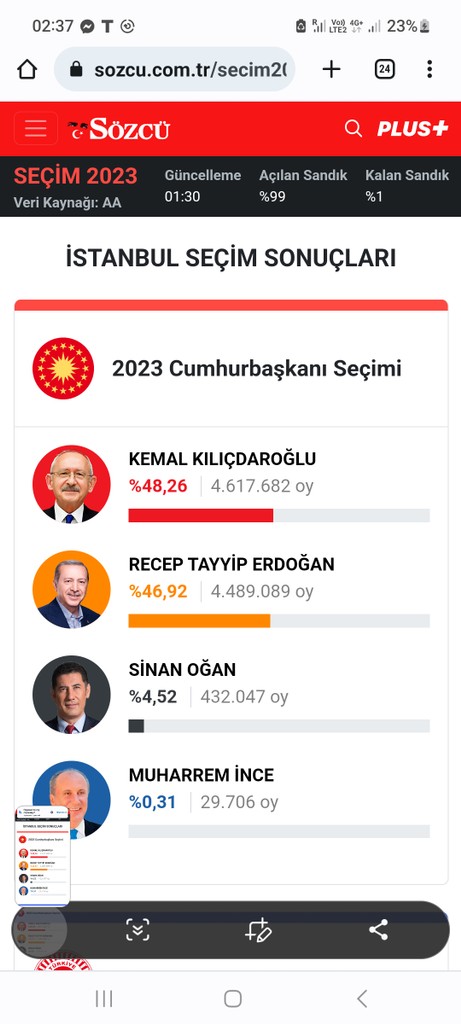Tap the search magnifier icon
The image size is (461, 1024).
tap(353, 129)
